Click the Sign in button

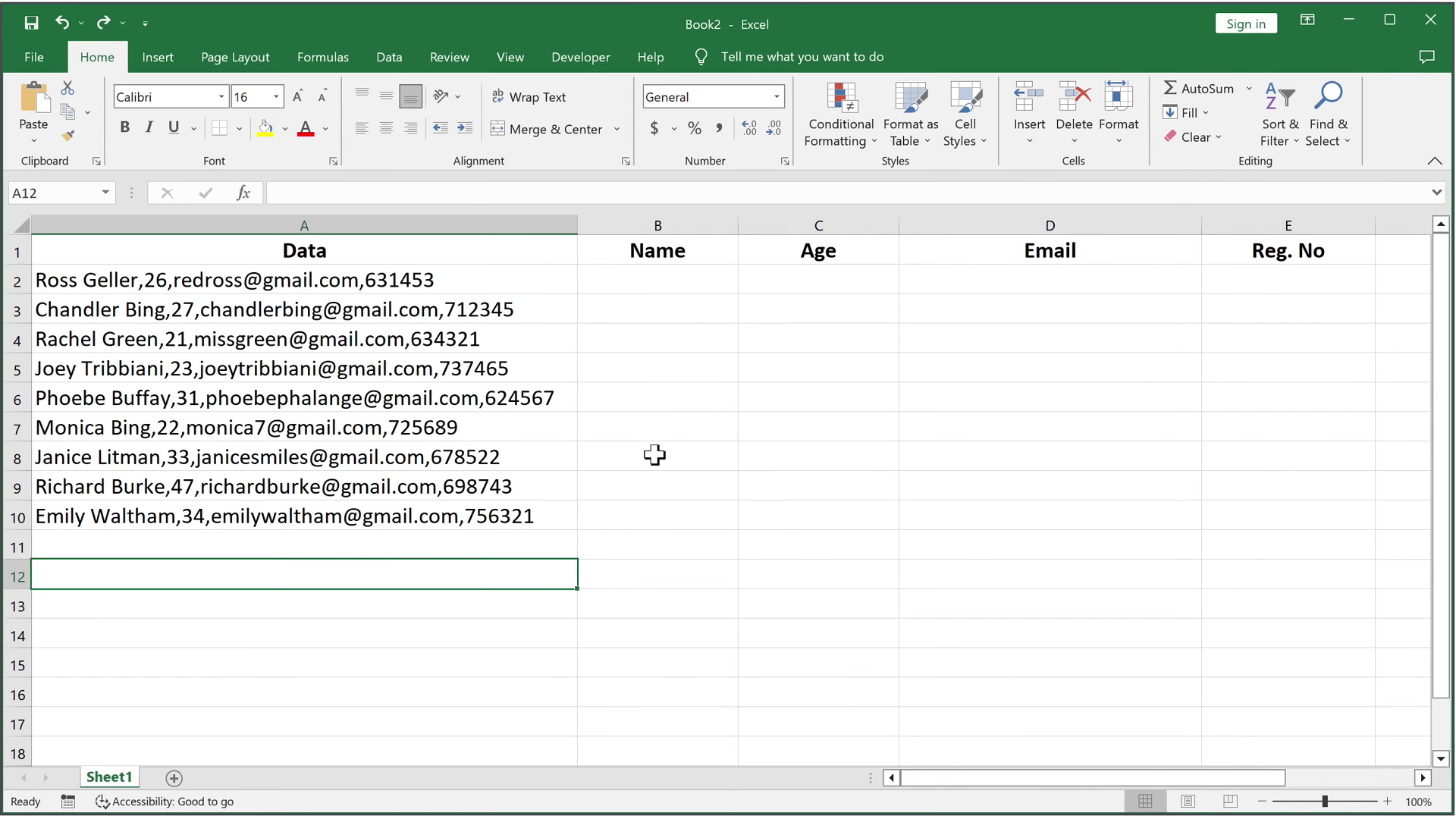[x=1245, y=24]
